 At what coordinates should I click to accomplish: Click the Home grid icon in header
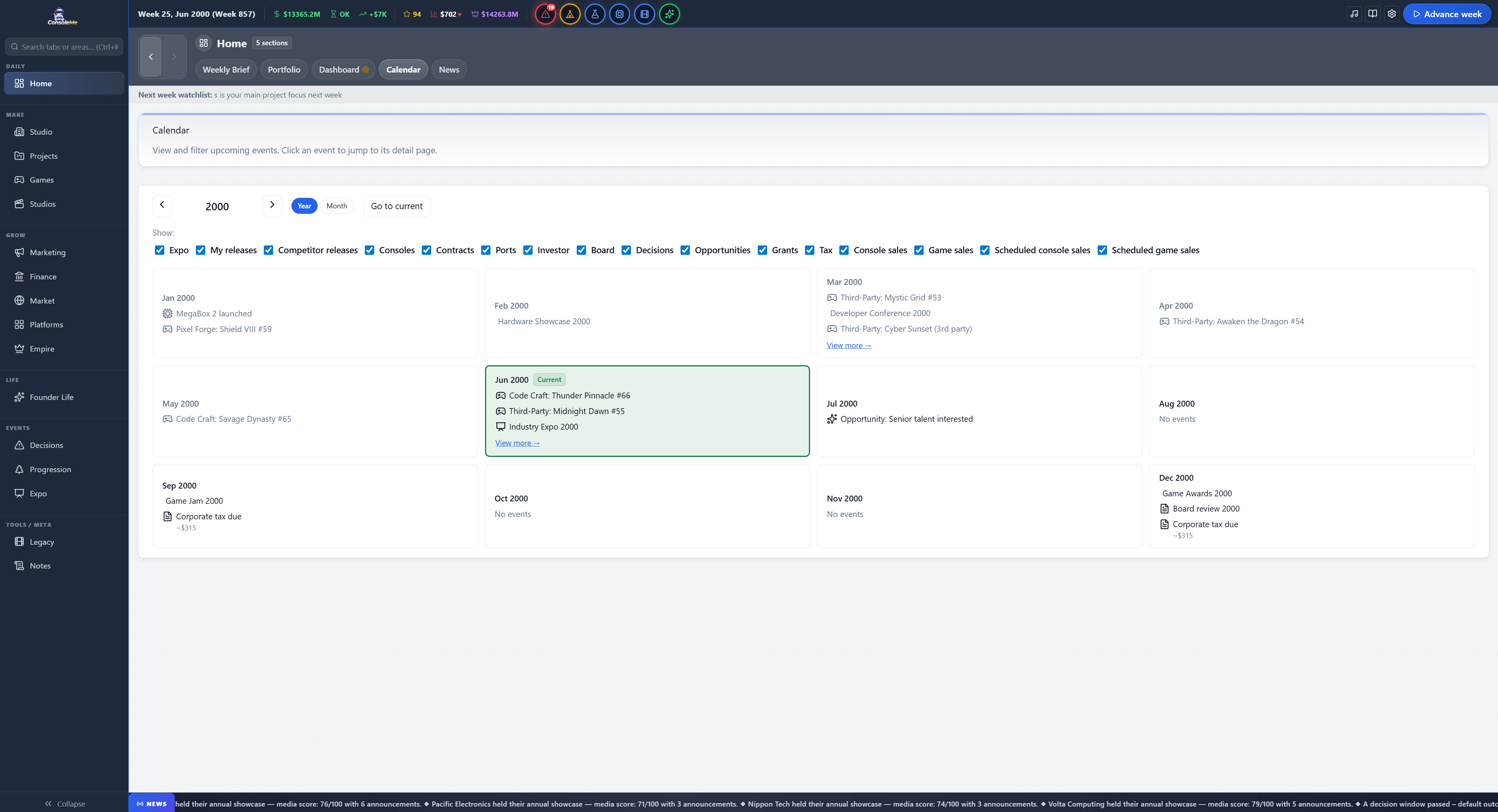[x=204, y=43]
